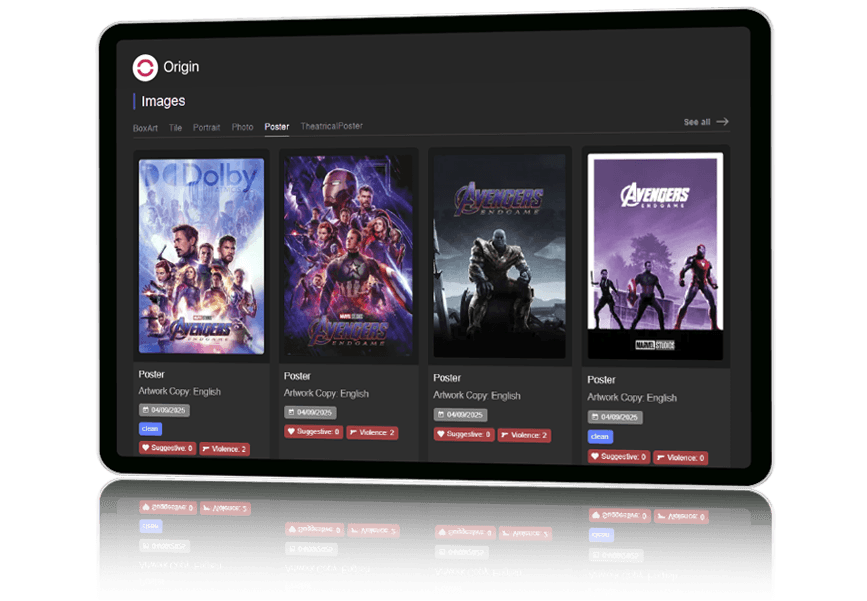Click the Violence: 0 tag
The width and height of the screenshot is (867, 601).
[681, 458]
